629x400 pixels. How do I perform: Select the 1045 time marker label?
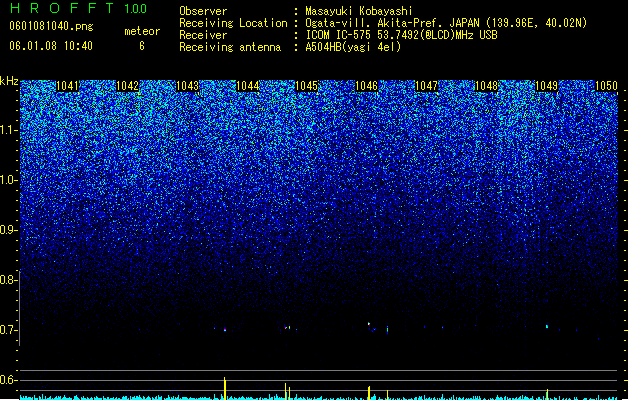pos(306,86)
